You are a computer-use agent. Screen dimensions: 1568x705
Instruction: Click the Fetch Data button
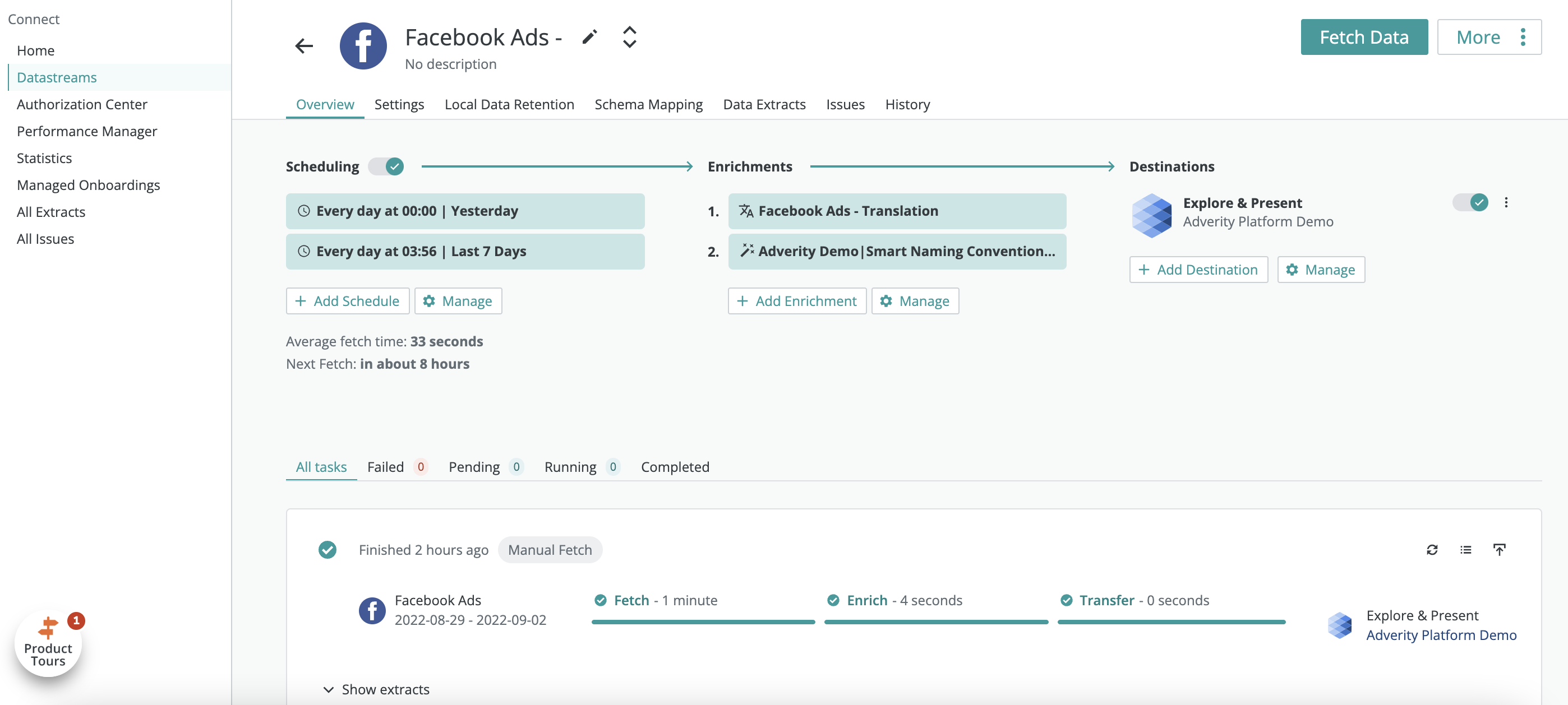point(1363,37)
